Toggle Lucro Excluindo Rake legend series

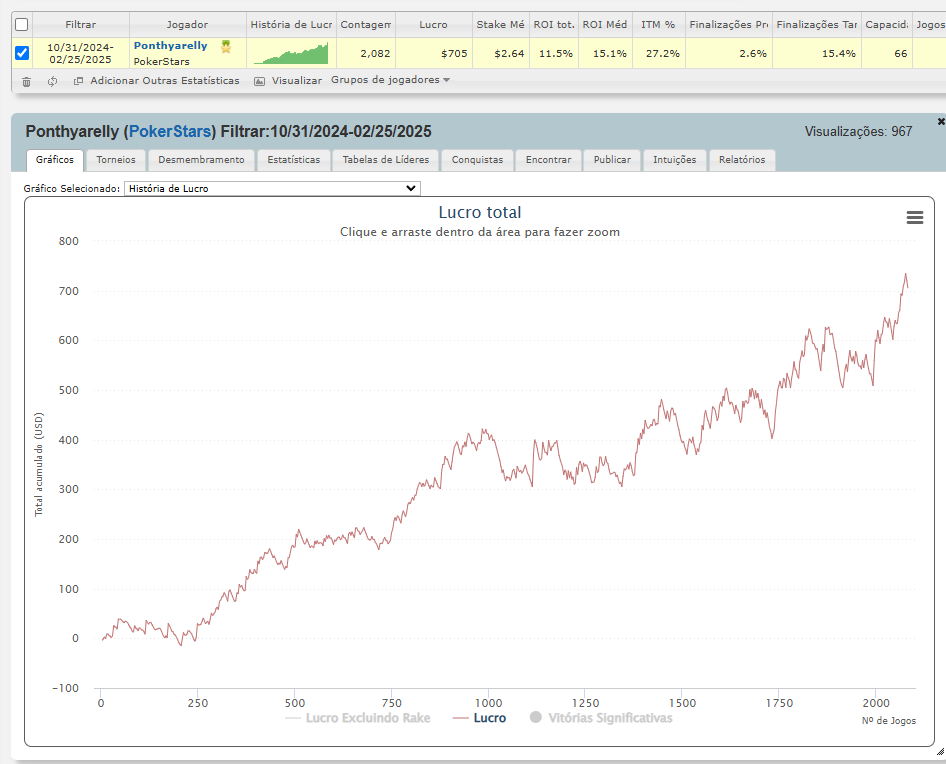pyautogui.click(x=358, y=718)
